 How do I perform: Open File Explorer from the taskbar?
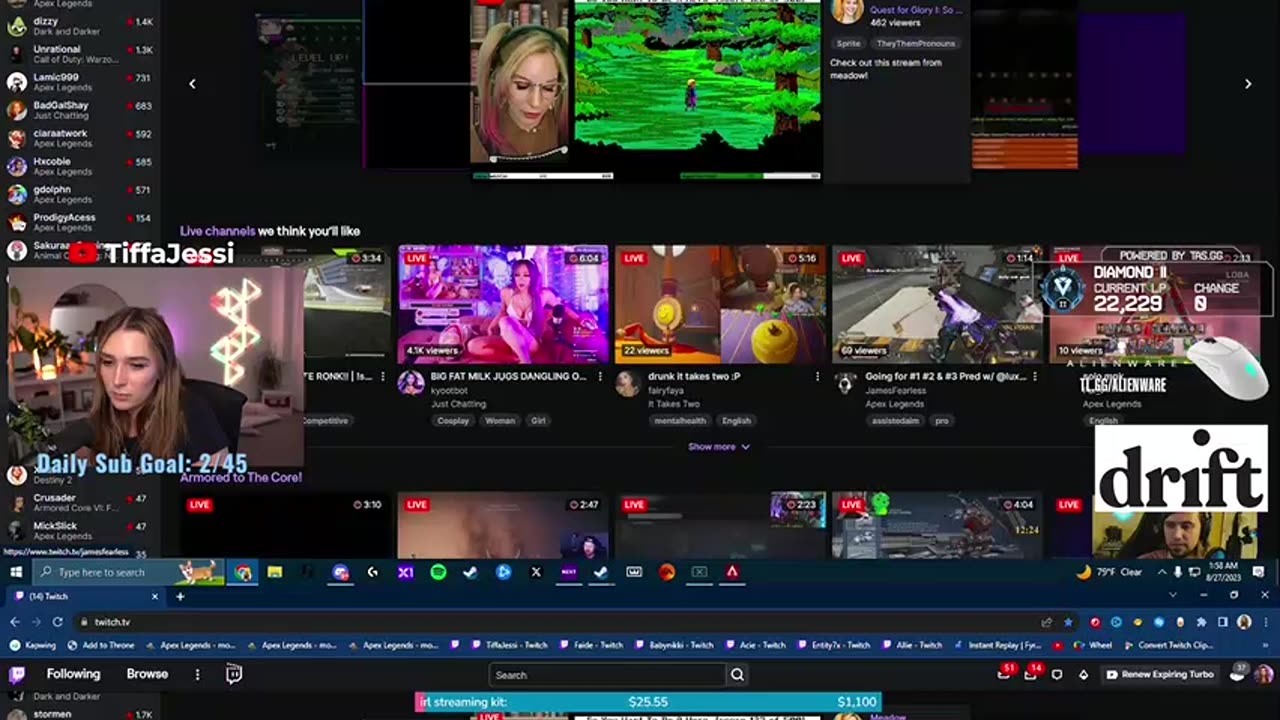[275, 572]
